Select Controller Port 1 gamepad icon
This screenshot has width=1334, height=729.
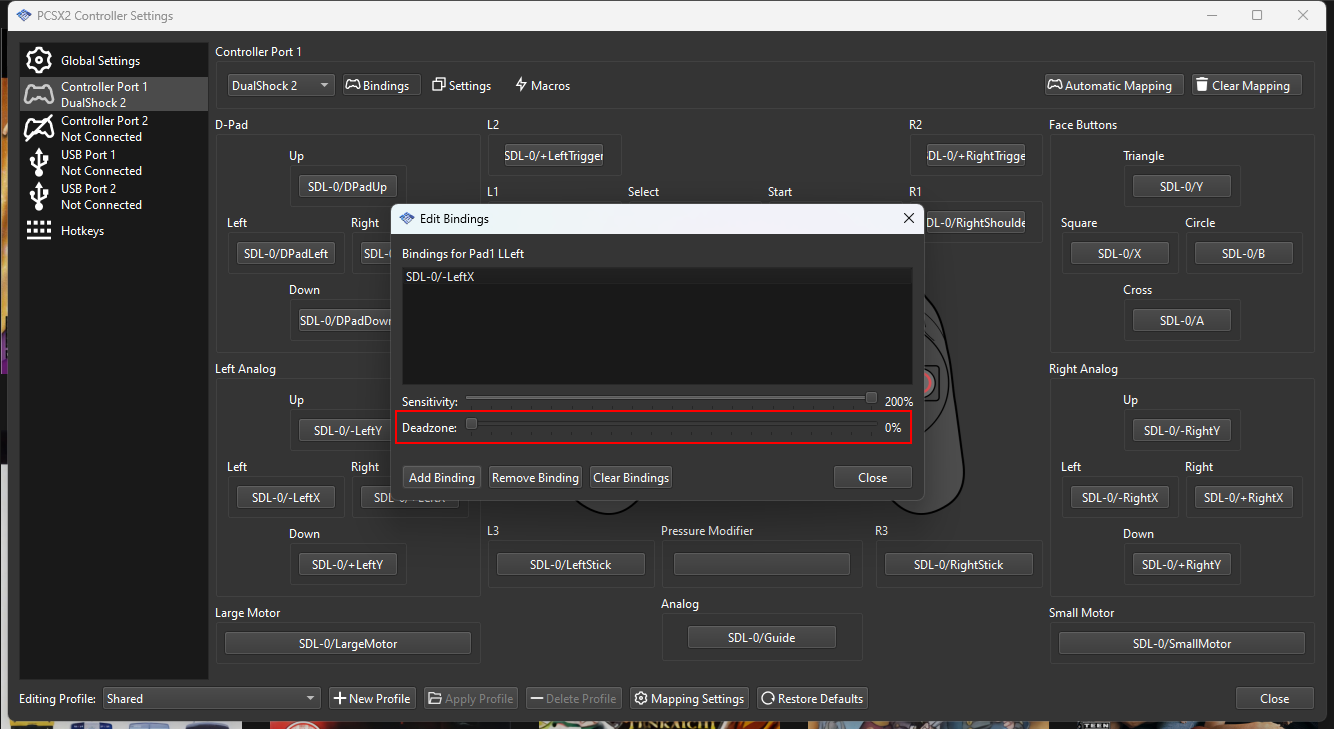pos(38,94)
